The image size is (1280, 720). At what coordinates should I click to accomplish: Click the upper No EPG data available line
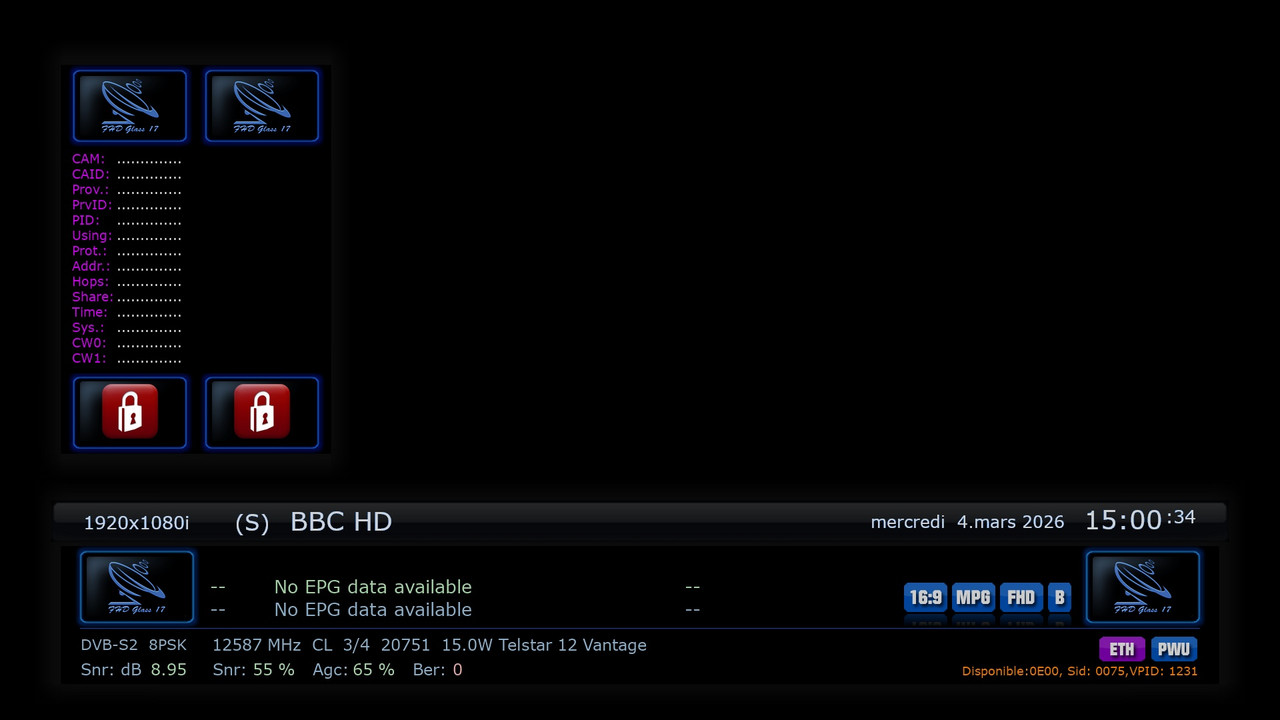click(x=373, y=587)
